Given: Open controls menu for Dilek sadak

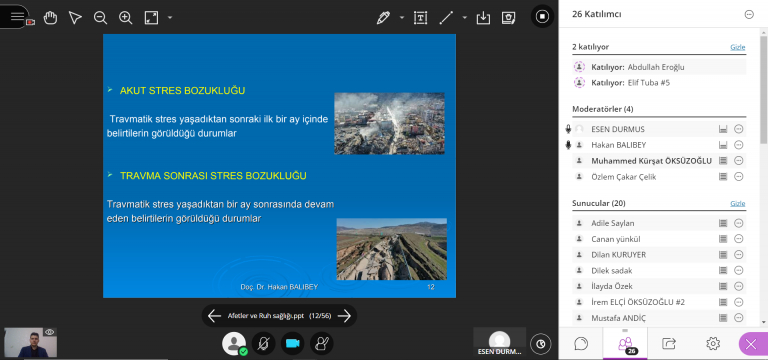Looking at the screenshot, I should pos(739,270).
